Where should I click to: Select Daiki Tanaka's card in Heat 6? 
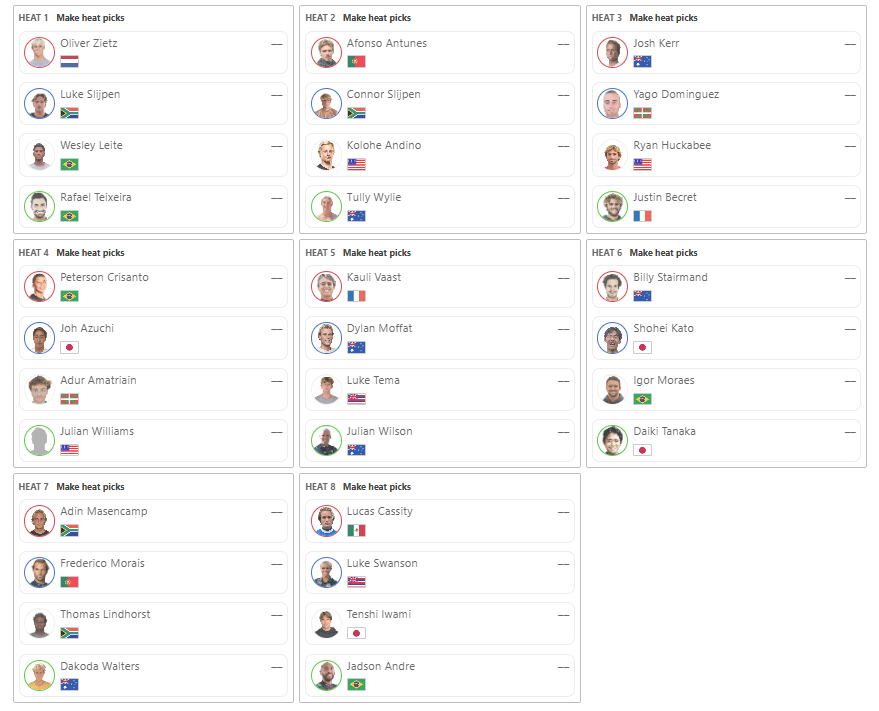coord(726,441)
